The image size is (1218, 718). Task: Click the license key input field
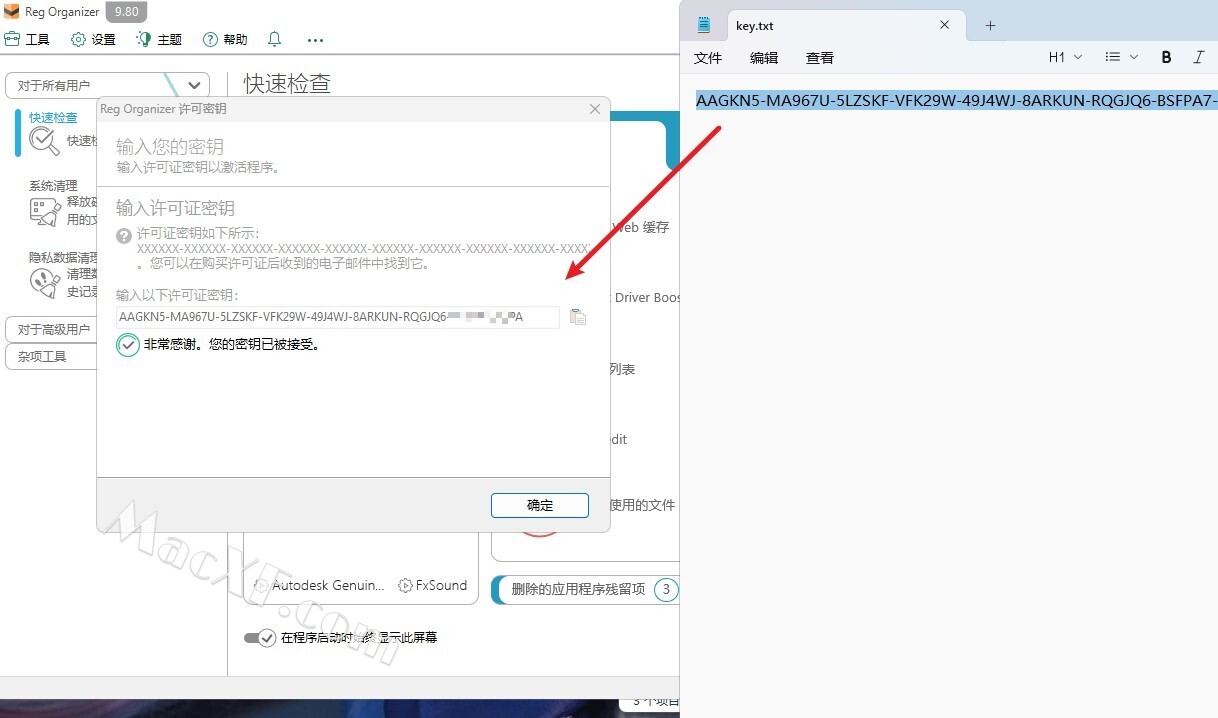tap(337, 317)
